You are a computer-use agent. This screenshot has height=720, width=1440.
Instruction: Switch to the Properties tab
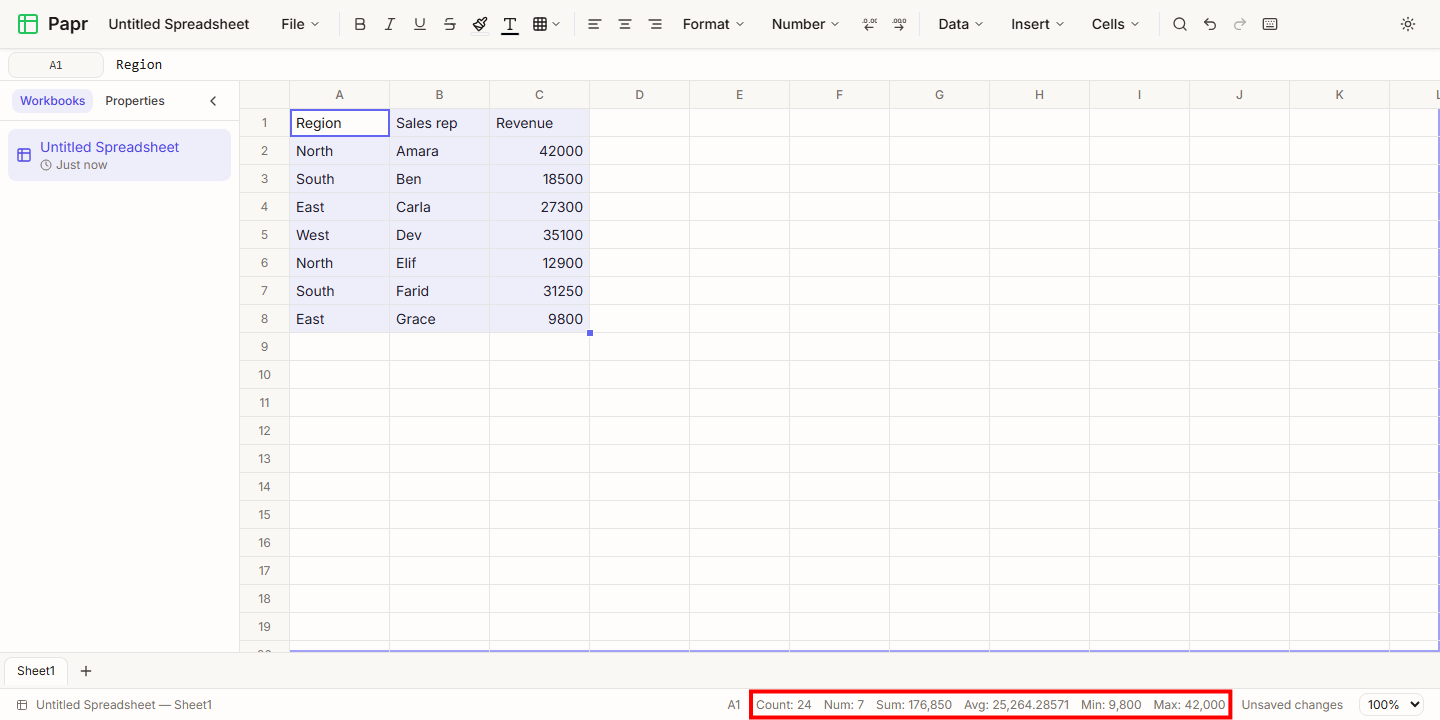[x=135, y=101]
